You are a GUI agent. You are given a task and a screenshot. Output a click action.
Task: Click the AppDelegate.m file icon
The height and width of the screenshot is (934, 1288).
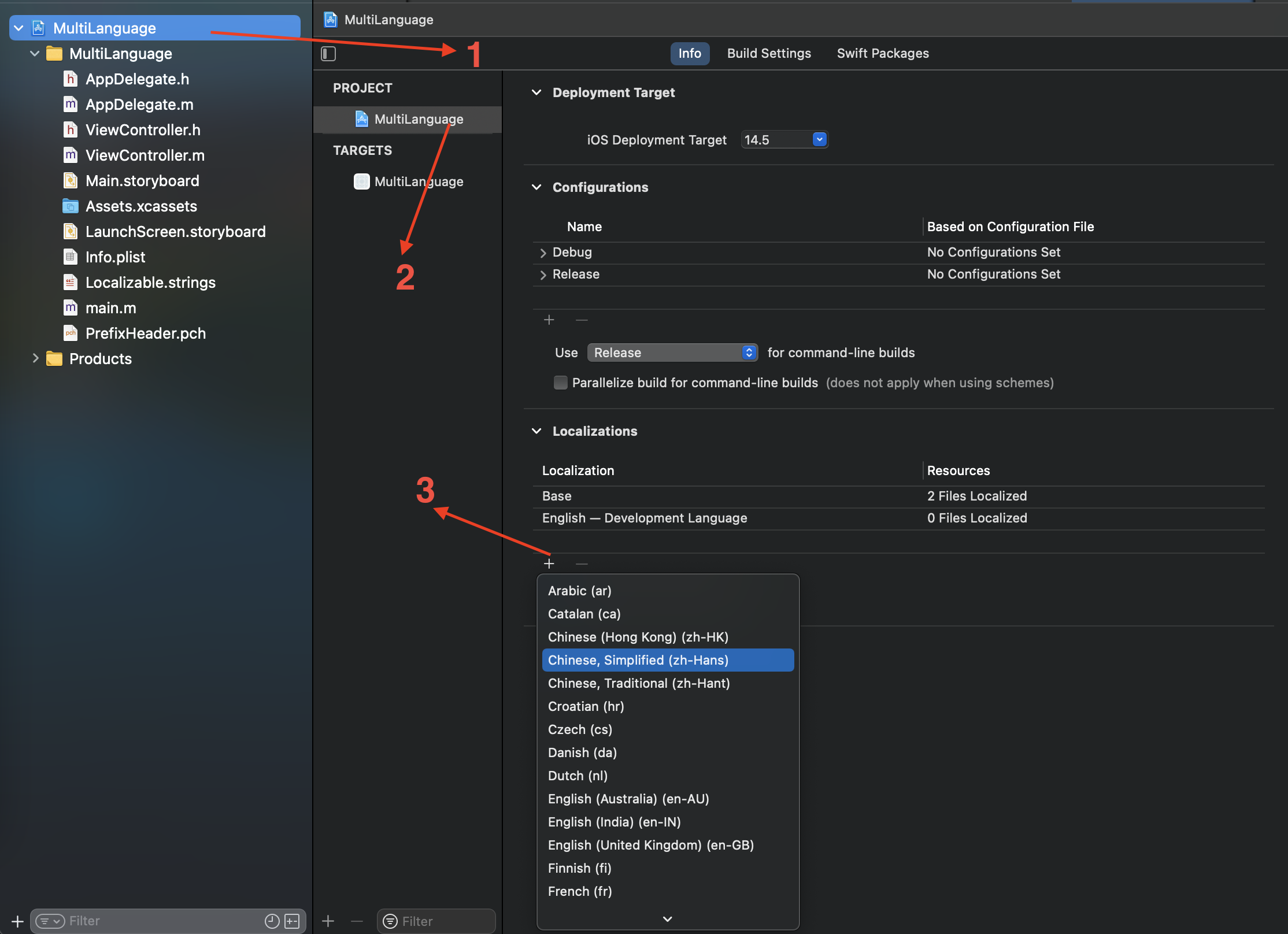click(70, 104)
